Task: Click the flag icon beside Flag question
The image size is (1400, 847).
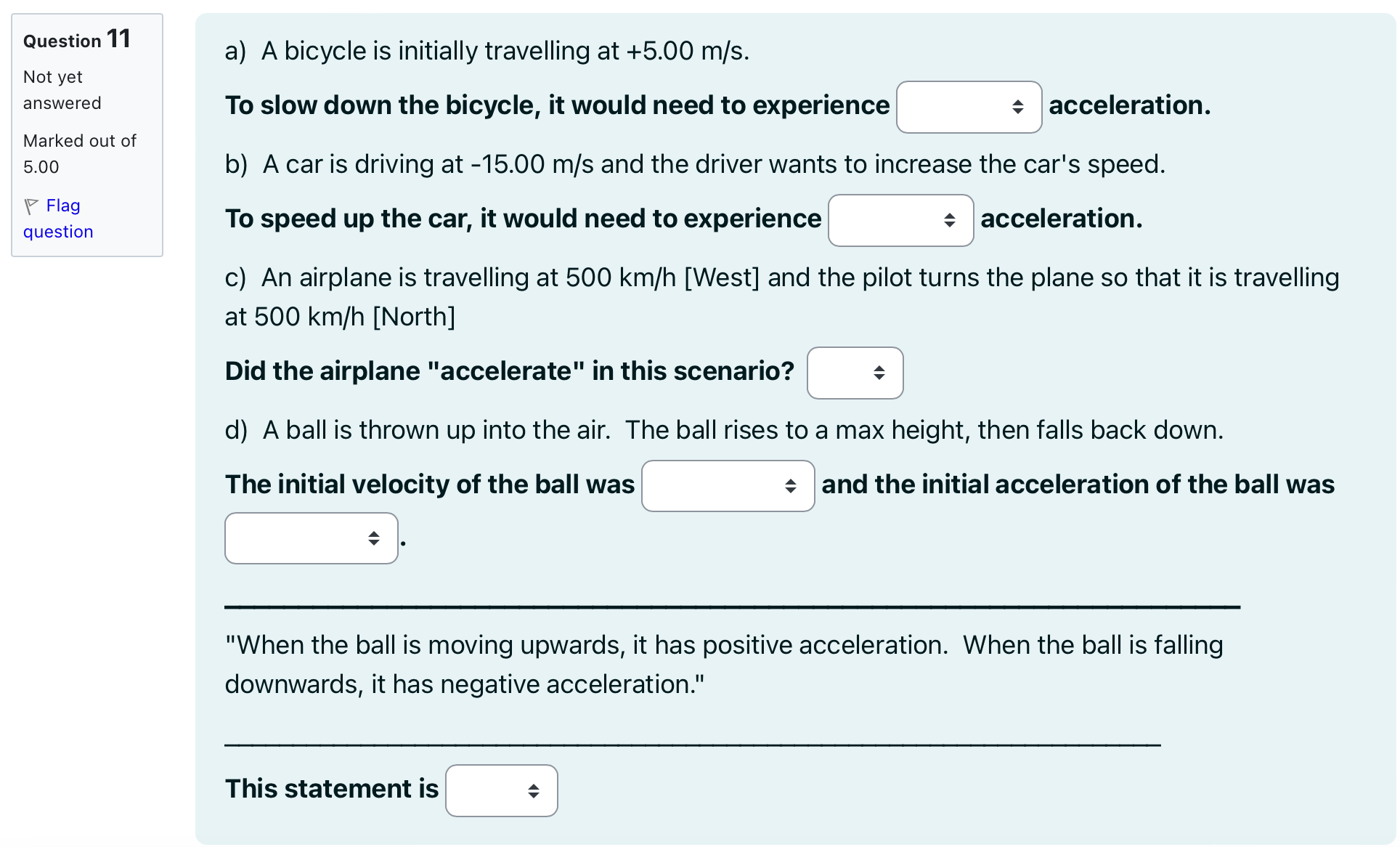Action: 31,206
